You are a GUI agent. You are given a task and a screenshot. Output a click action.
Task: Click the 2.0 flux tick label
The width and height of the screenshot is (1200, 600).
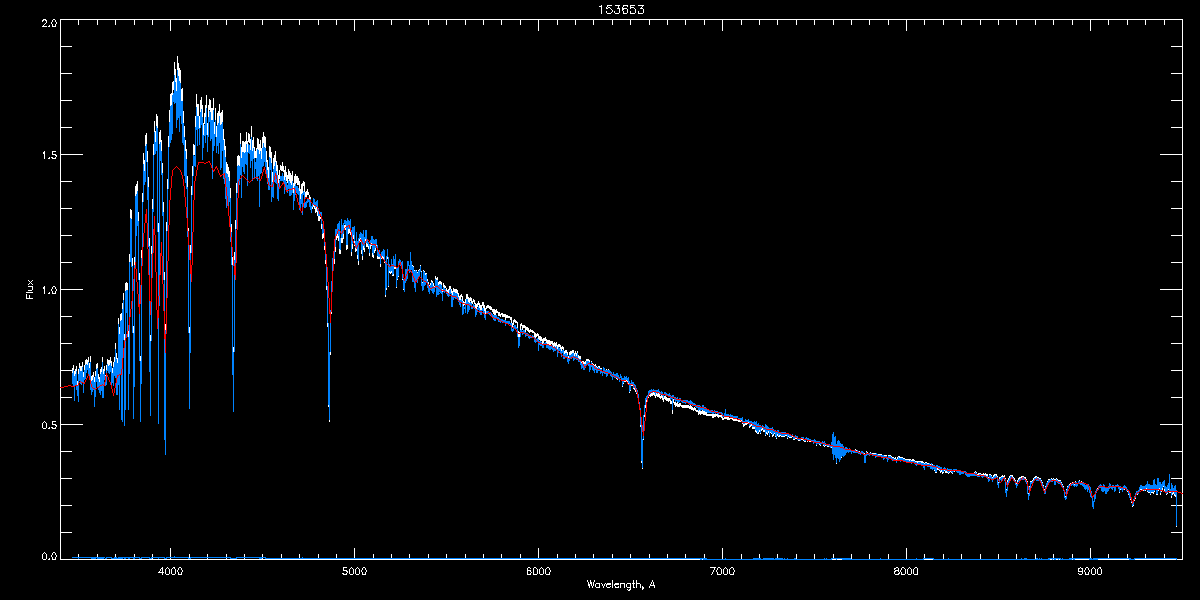[49, 23]
